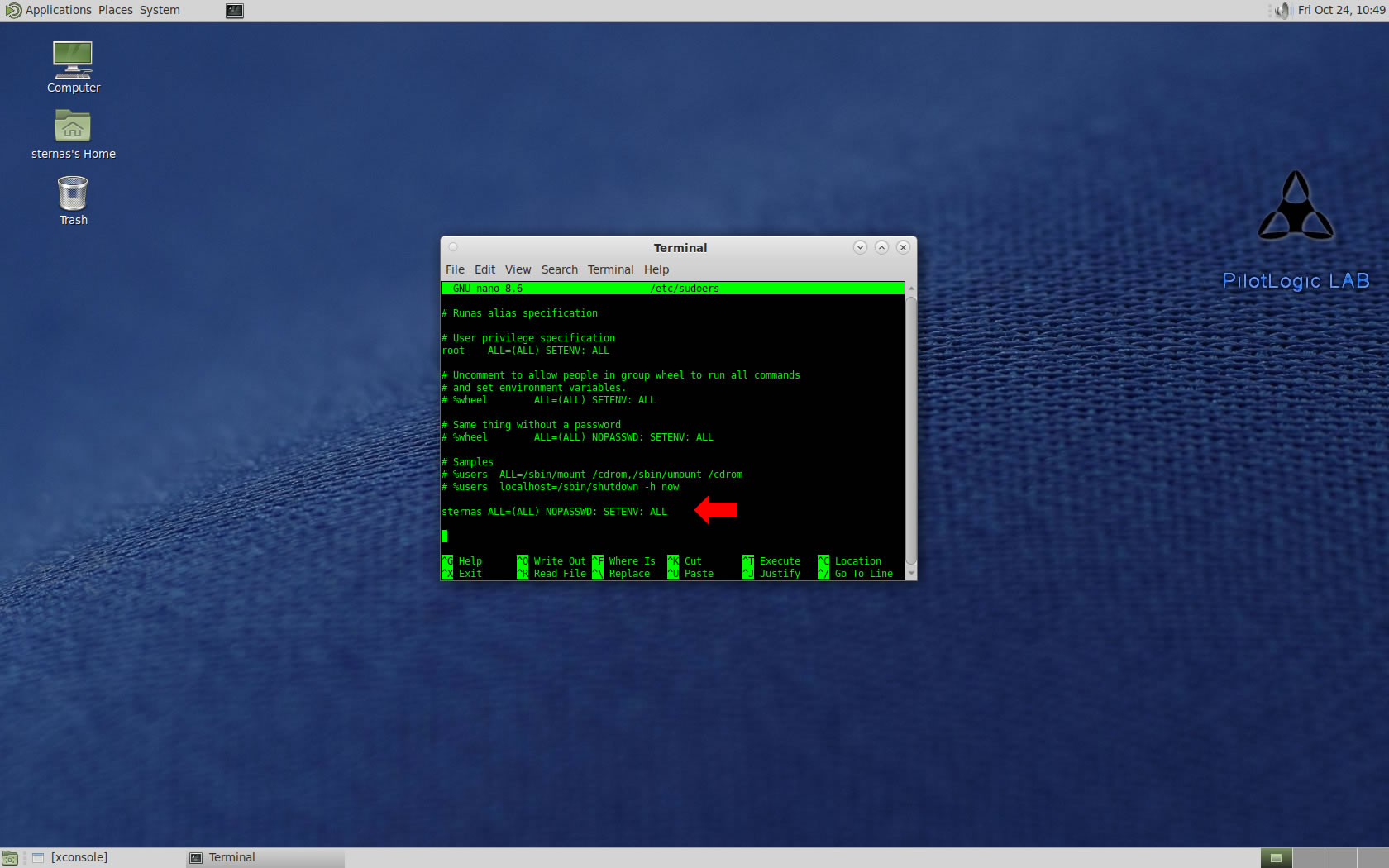Viewport: 1389px width, 868px height.
Task: Click the volume speaker icon
Action: coord(1282,11)
